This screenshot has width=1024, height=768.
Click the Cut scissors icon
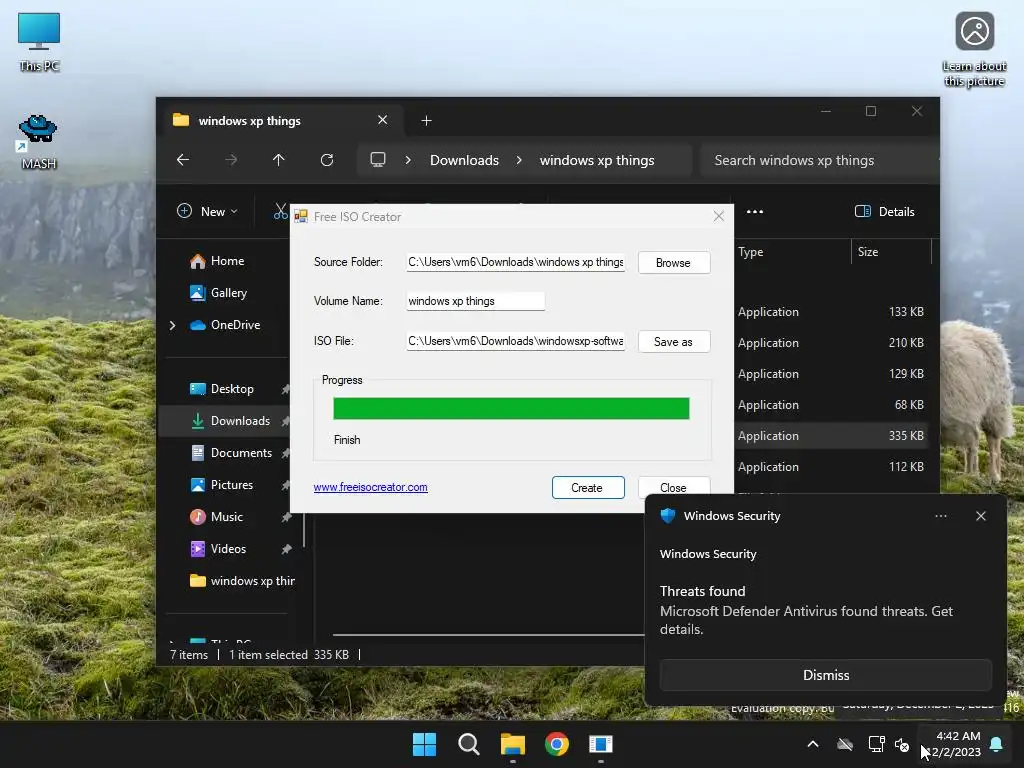click(280, 211)
